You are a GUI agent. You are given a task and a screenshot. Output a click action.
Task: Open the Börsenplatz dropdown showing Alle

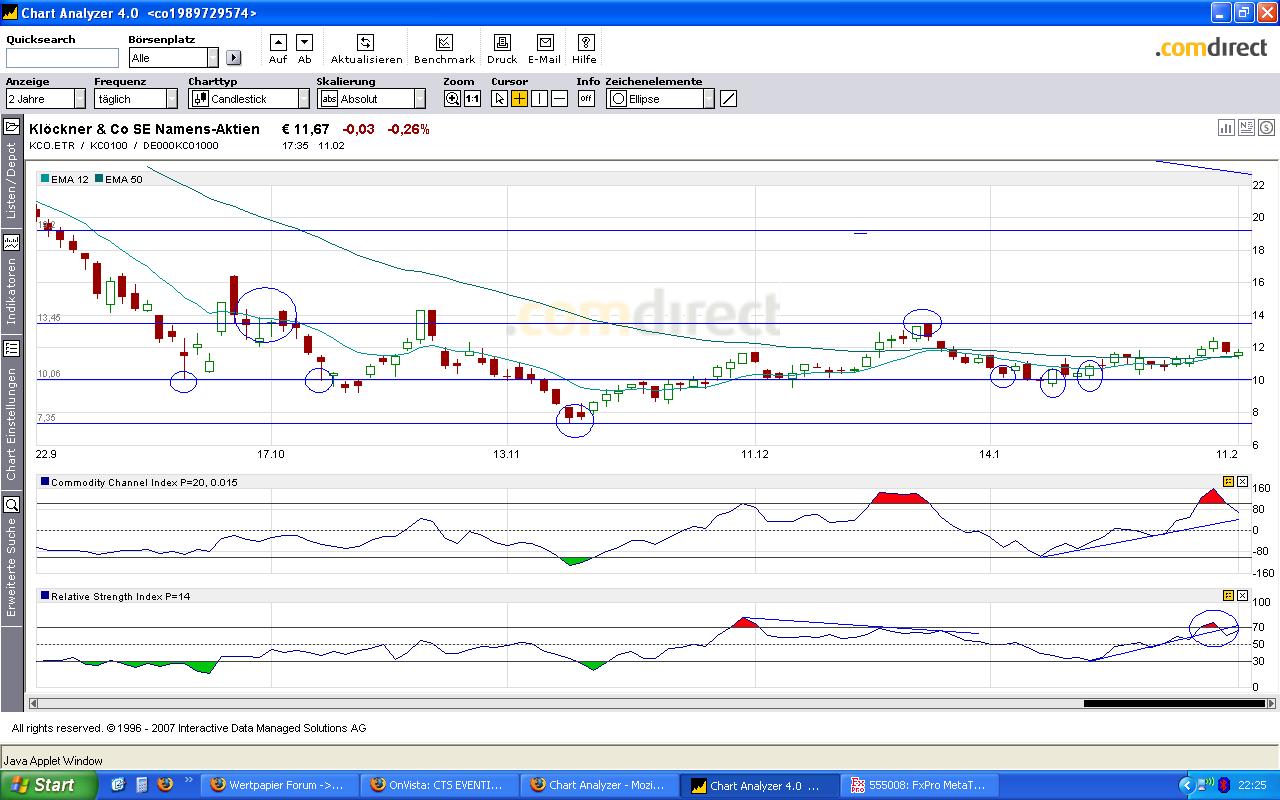(173, 58)
